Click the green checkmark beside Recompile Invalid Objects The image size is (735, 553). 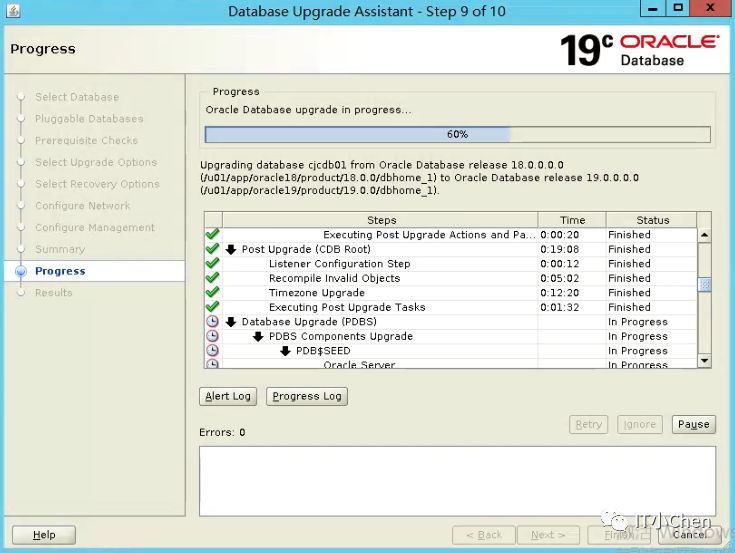coord(212,278)
